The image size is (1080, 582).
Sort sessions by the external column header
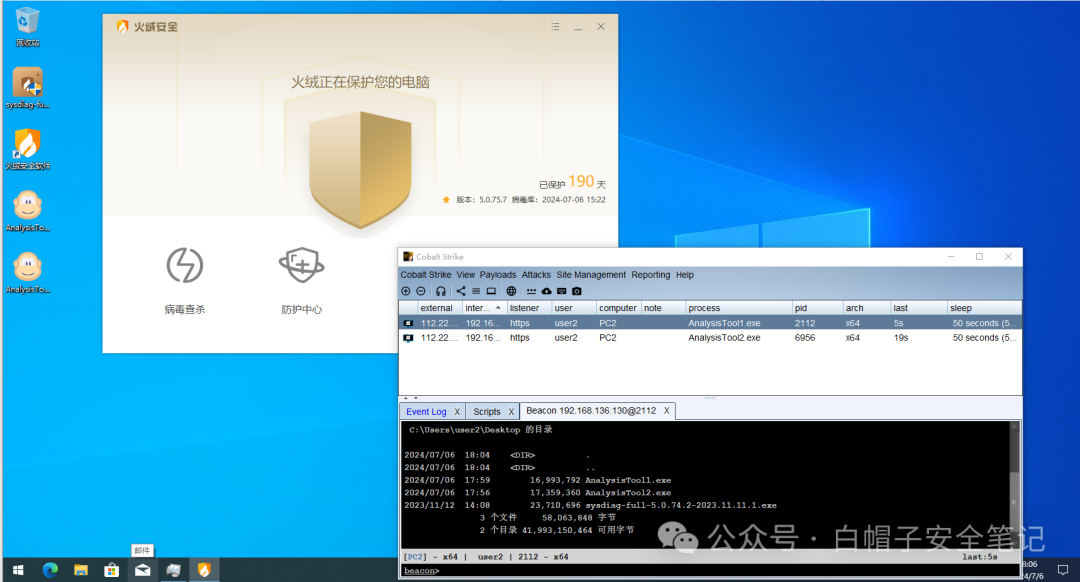pyautogui.click(x=440, y=308)
